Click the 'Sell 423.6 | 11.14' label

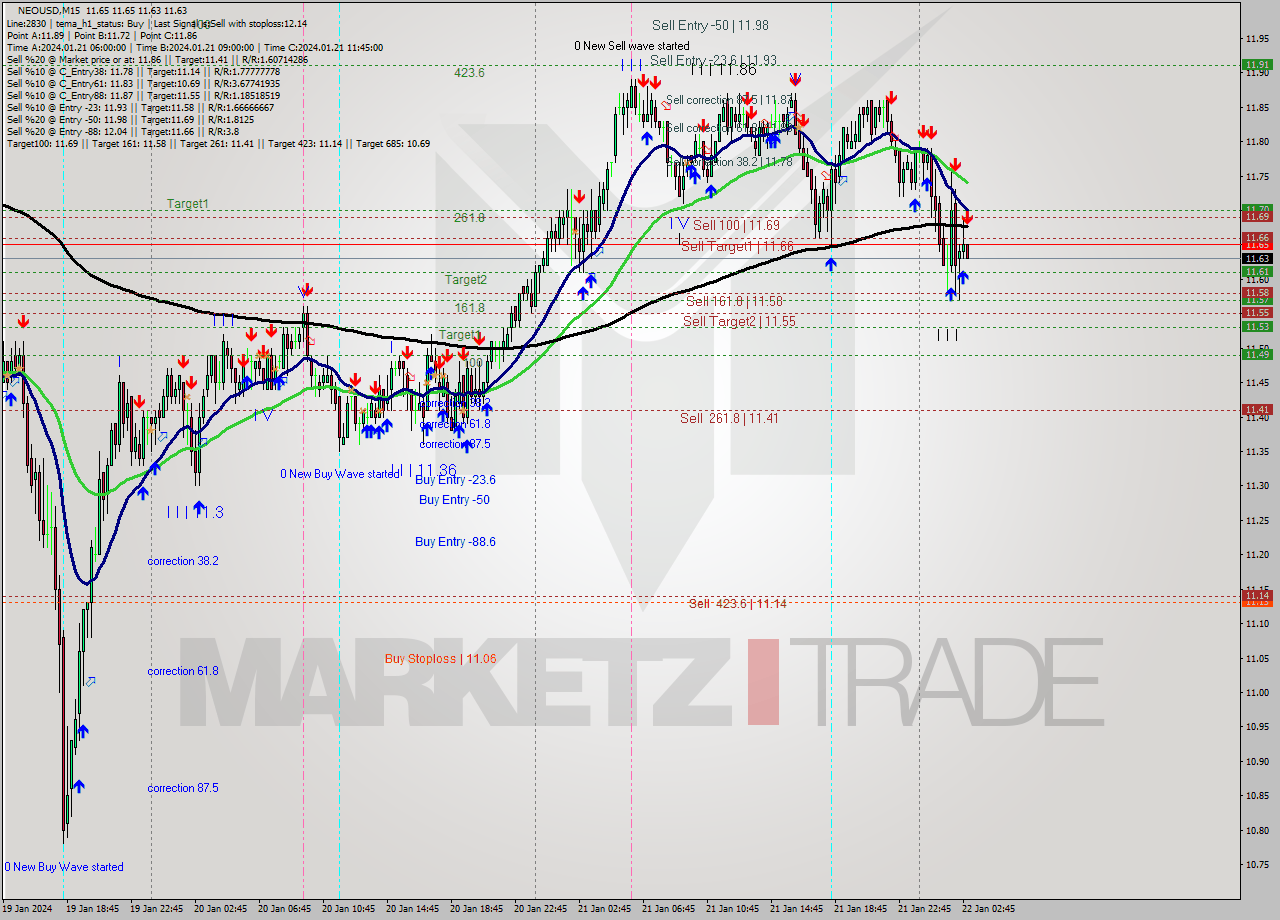[x=737, y=604]
